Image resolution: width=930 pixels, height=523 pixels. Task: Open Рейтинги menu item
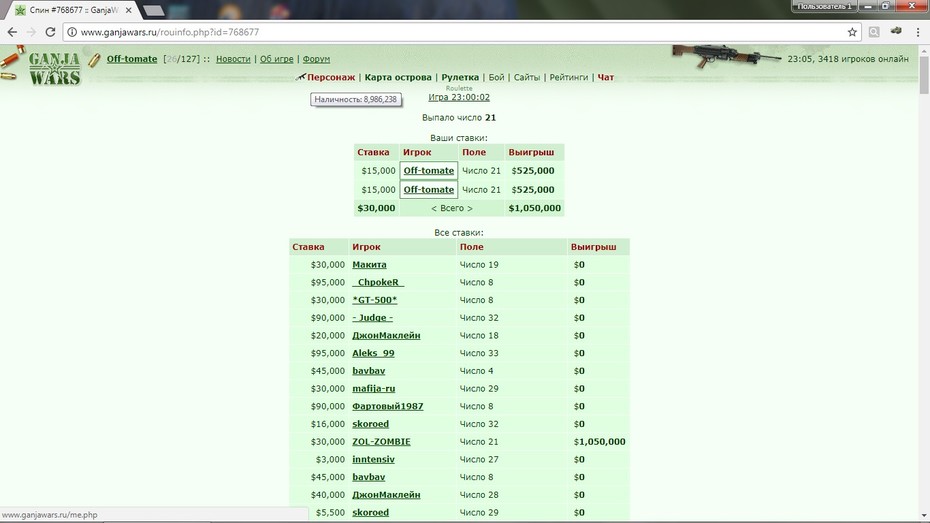pyautogui.click(x=568, y=77)
